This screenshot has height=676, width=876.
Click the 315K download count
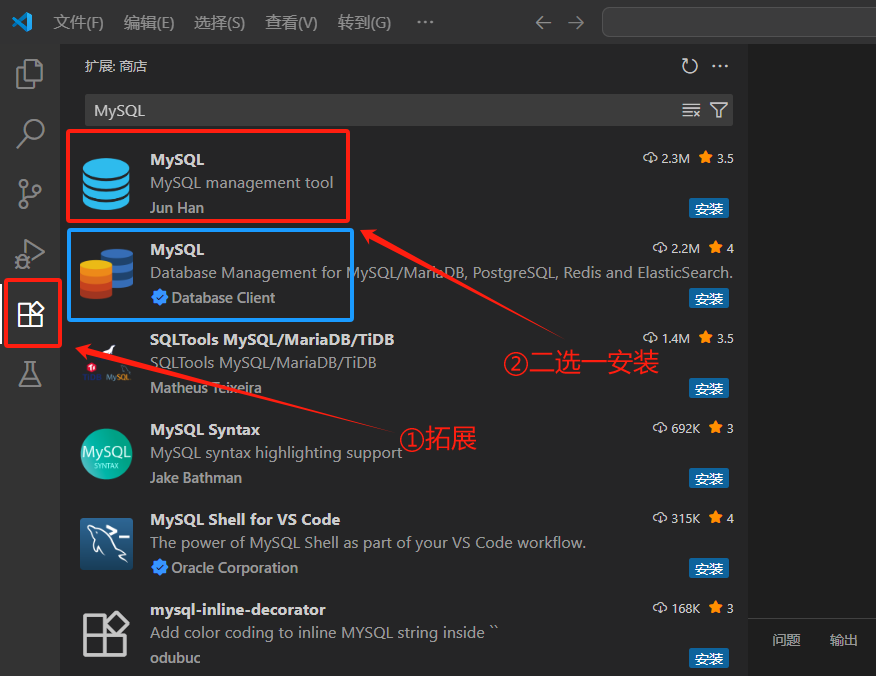click(677, 518)
